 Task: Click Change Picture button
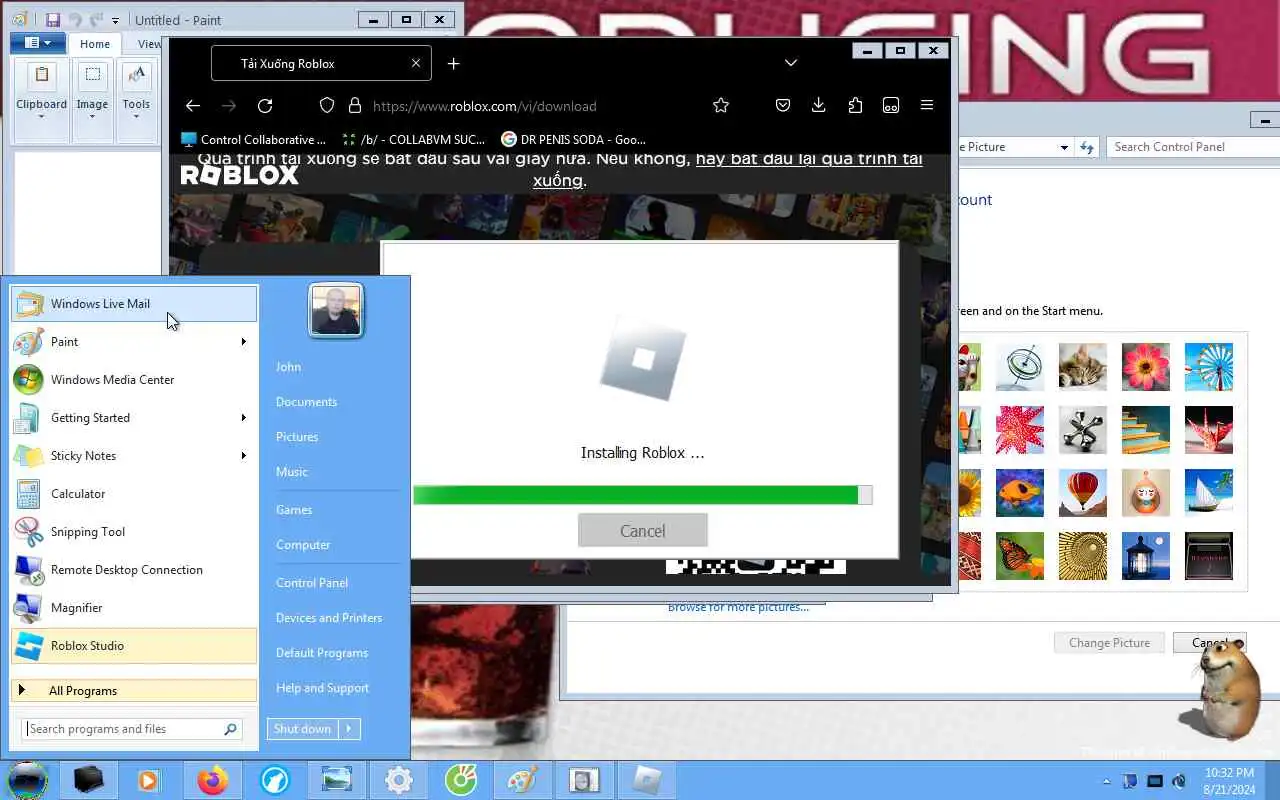point(1109,643)
